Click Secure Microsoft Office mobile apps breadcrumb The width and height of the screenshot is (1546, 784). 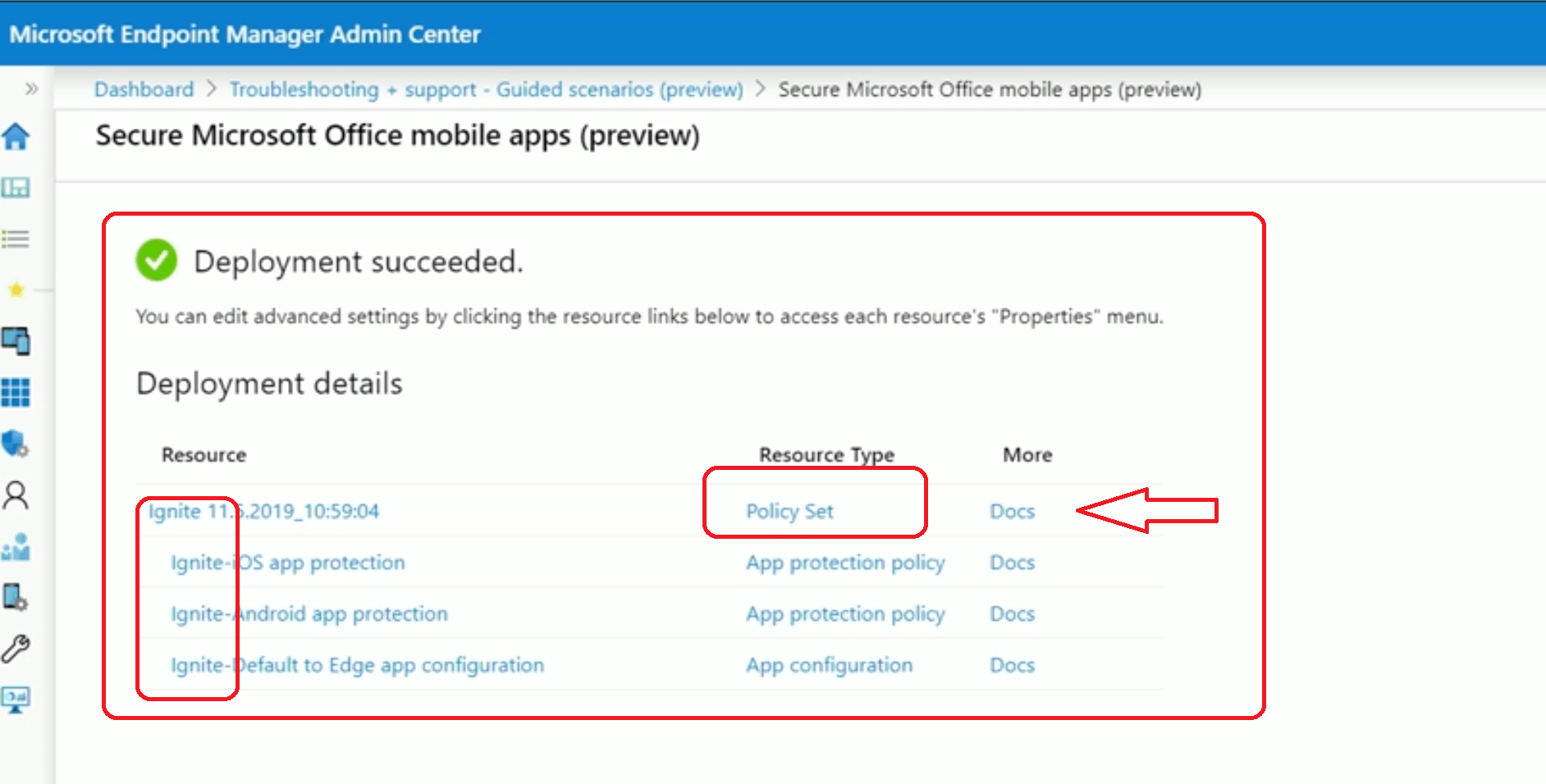click(990, 89)
